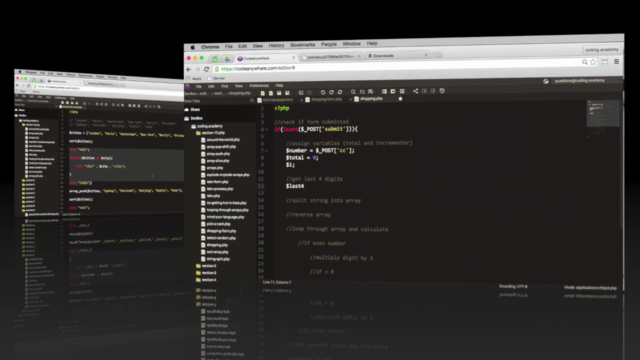The width and height of the screenshot is (640, 360).
Task: Click the revision history clock icon in toolbar
Action: (442, 91)
